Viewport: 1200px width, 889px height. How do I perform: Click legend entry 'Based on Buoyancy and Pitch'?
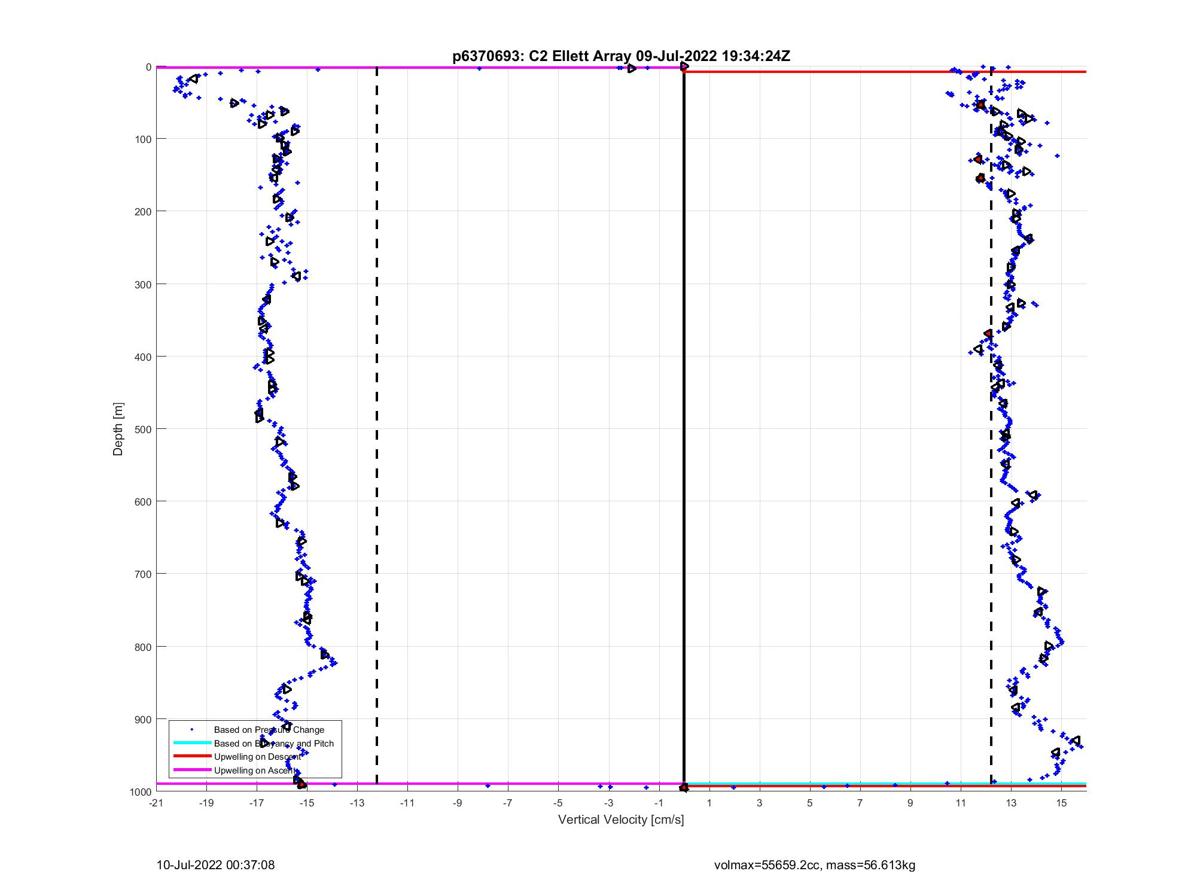(274, 743)
